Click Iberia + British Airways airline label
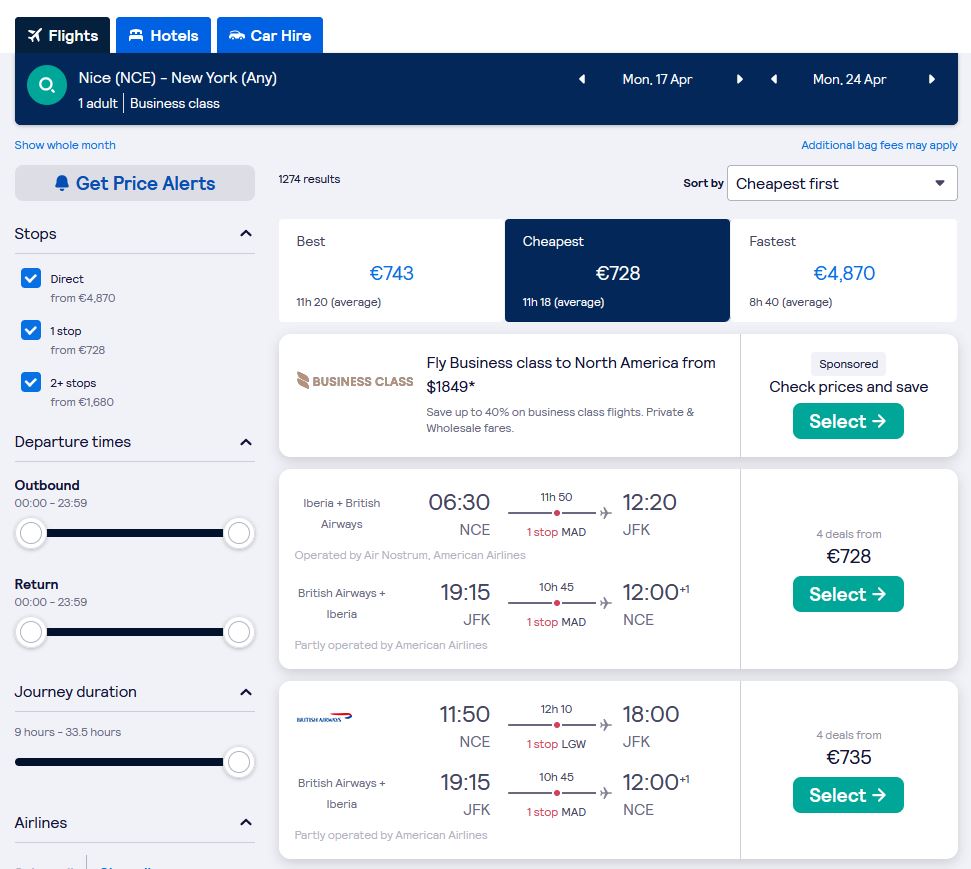Viewport: 971px width, 869px height. 342,513
